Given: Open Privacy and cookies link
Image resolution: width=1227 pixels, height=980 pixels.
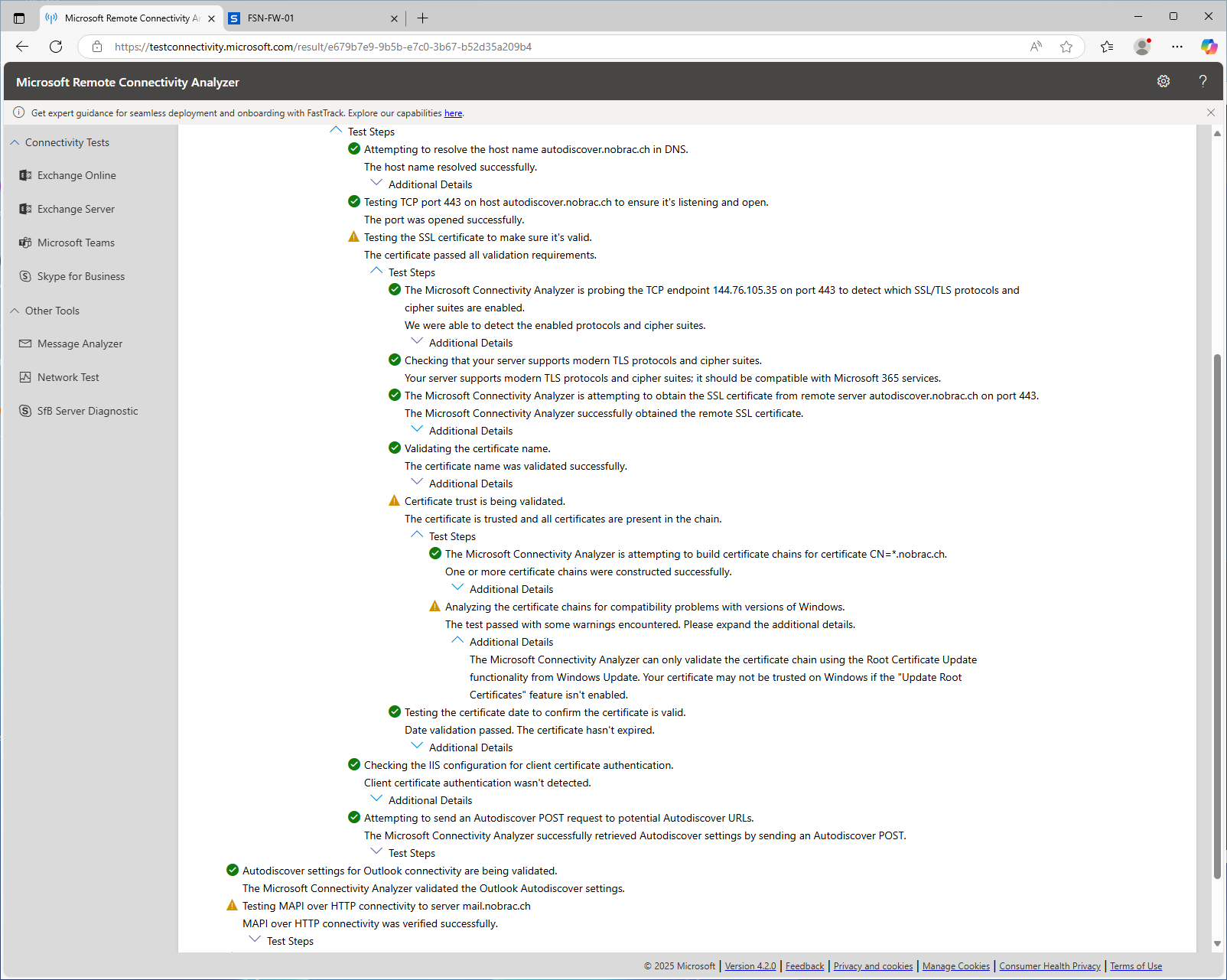Looking at the screenshot, I should (873, 966).
